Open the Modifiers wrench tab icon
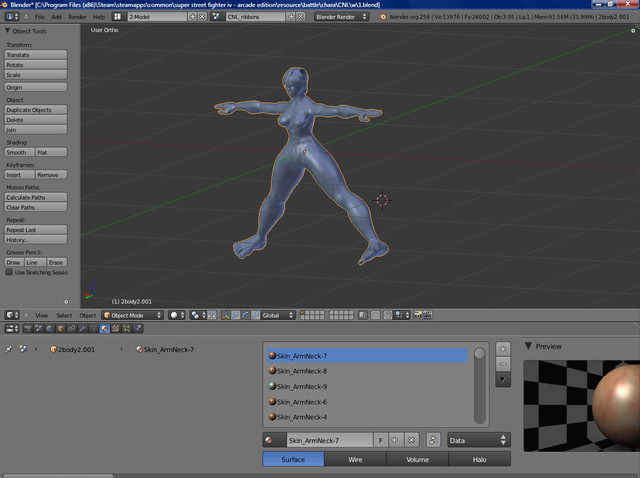The height and width of the screenshot is (478, 640). coord(82,329)
